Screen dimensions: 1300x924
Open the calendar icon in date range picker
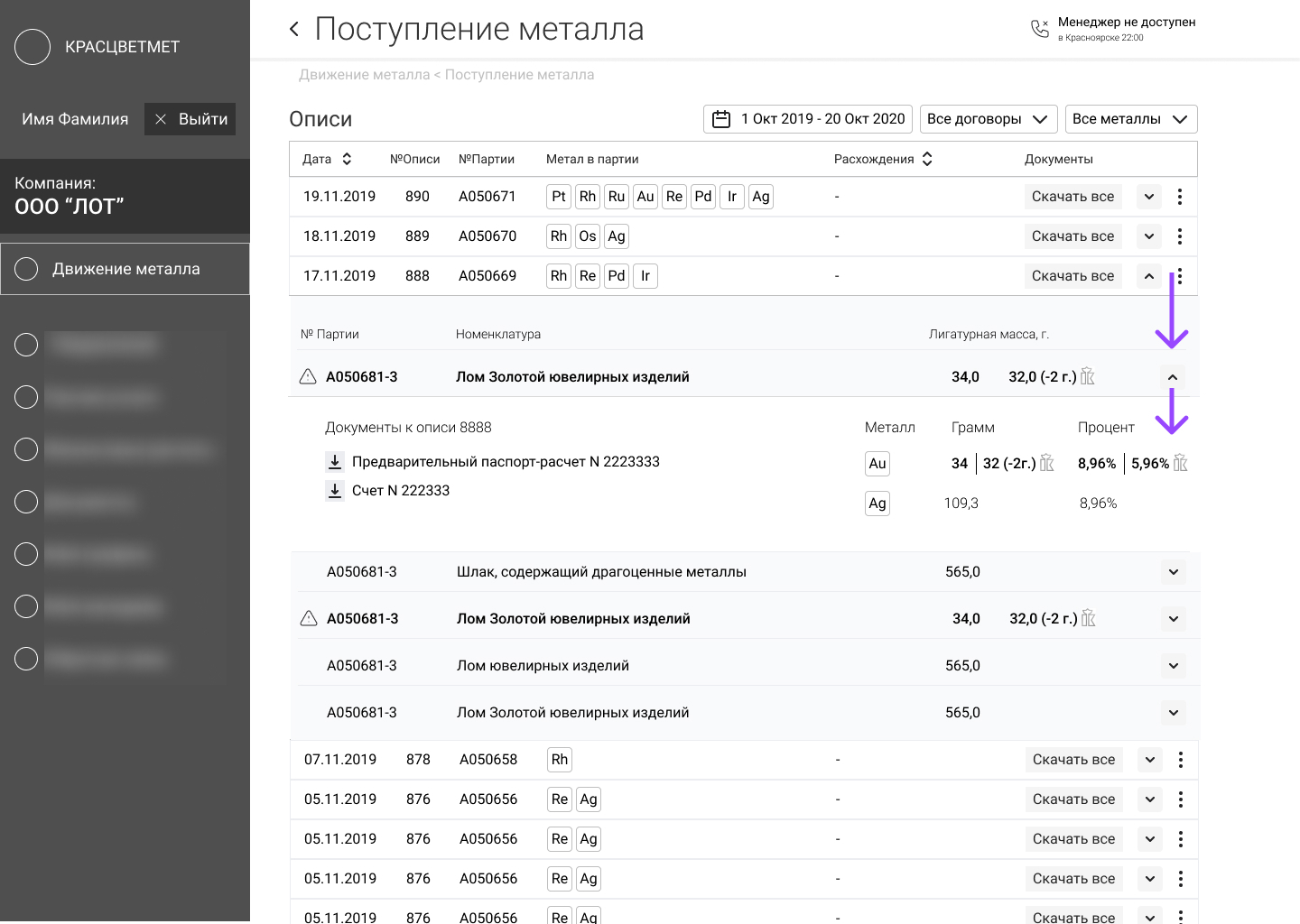pos(721,119)
